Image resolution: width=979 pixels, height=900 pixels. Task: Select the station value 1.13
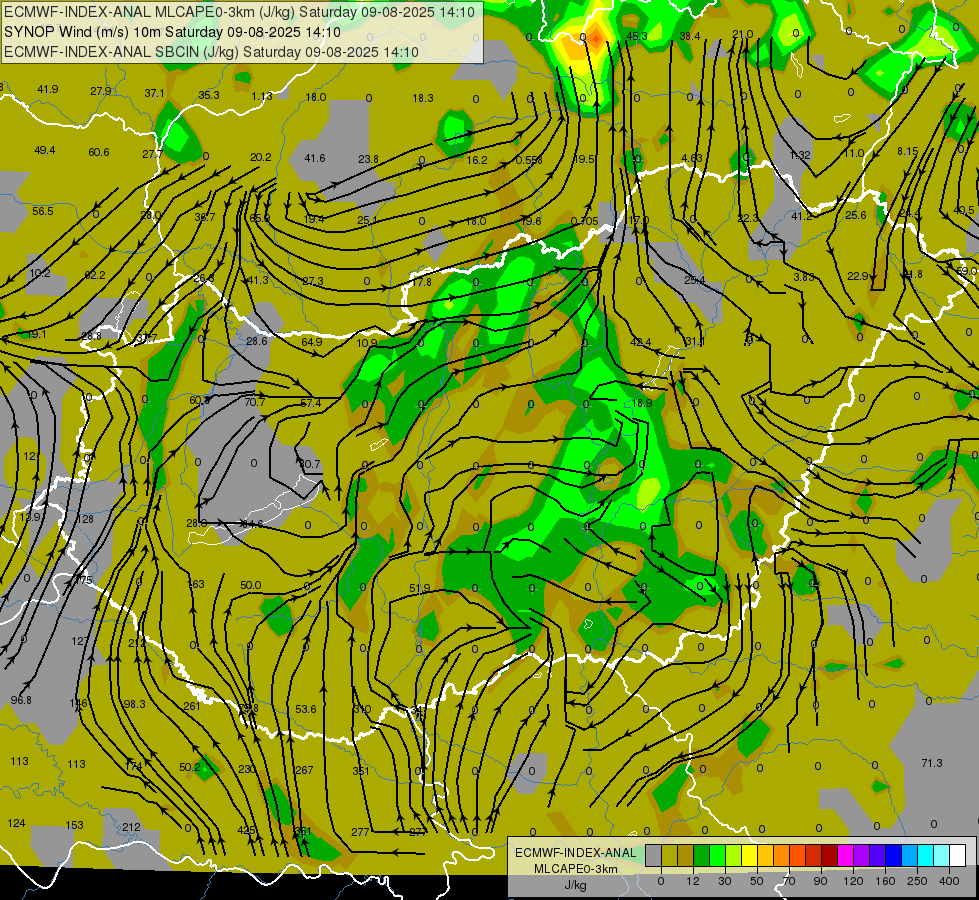(x=262, y=96)
